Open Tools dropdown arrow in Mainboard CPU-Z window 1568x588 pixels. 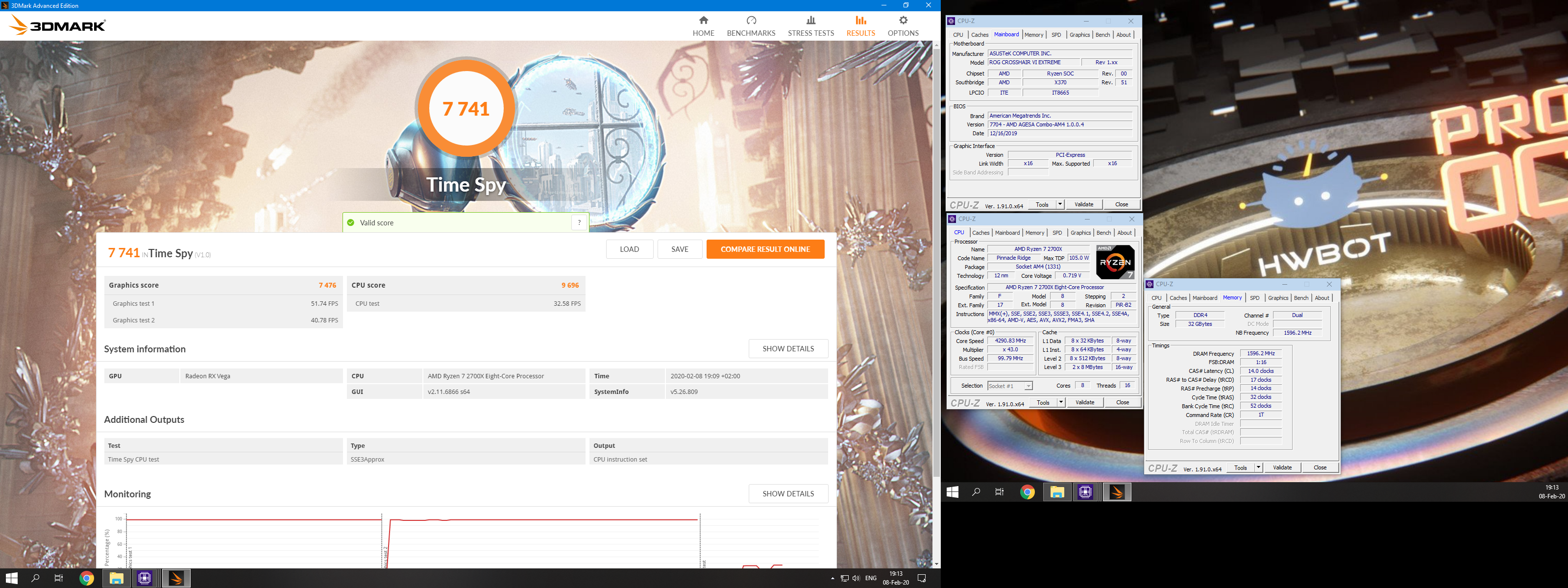click(x=1060, y=204)
